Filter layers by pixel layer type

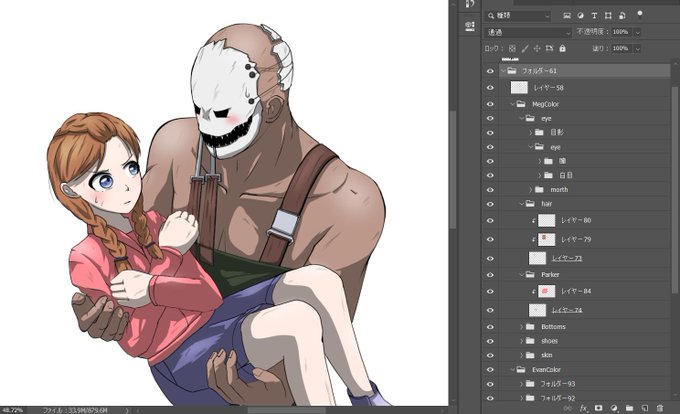[x=567, y=16]
